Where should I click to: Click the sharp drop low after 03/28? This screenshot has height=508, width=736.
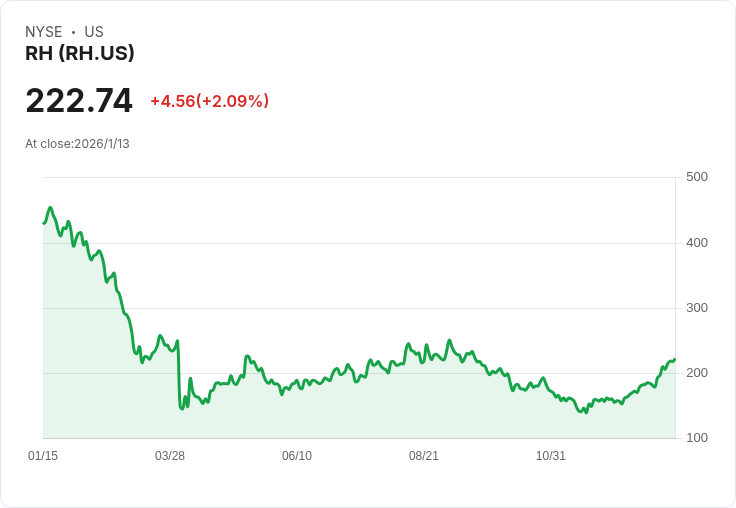click(x=182, y=408)
